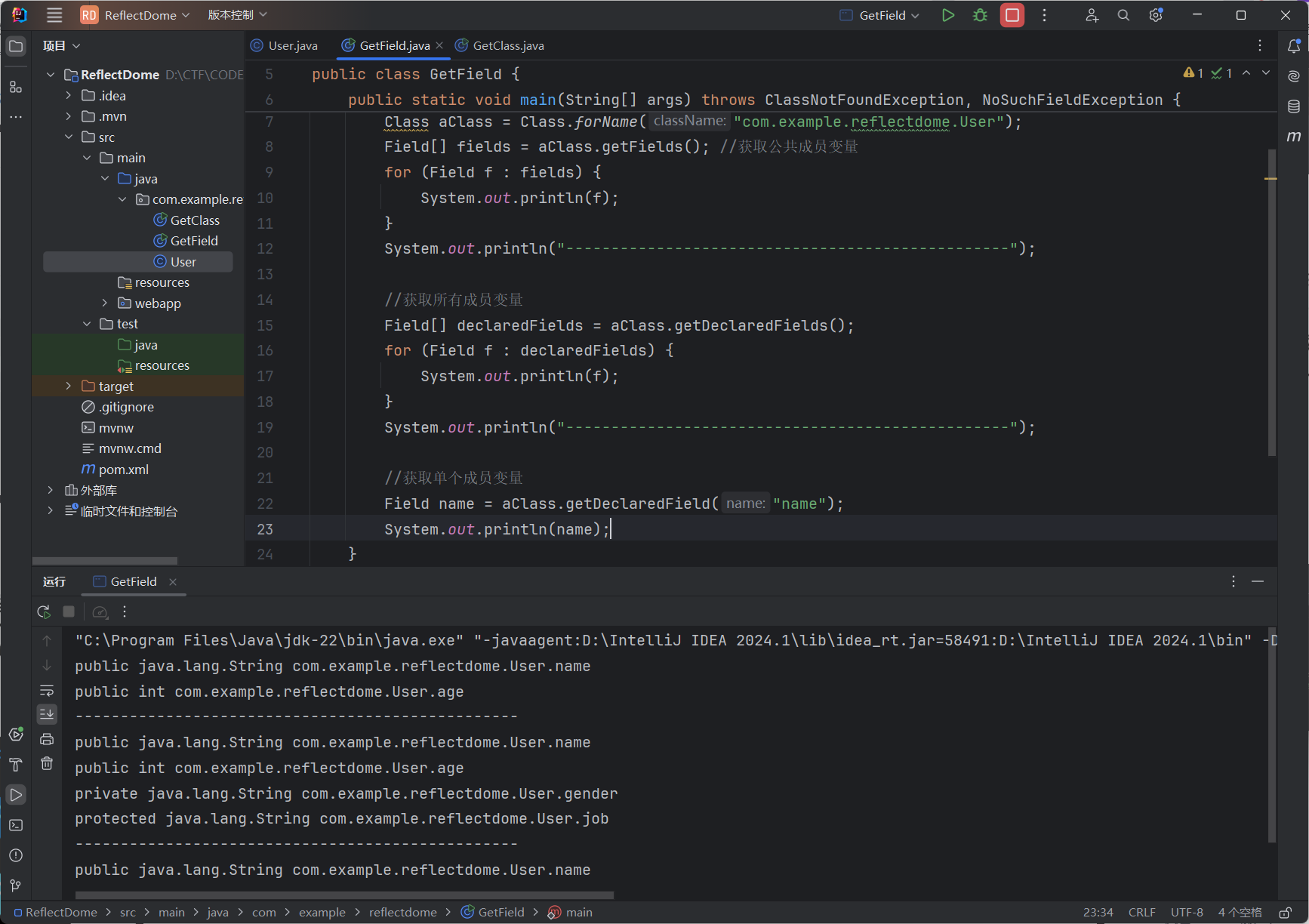Rerun GetField in the Run panel
Image resolution: width=1309 pixels, height=924 pixels.
click(x=44, y=611)
